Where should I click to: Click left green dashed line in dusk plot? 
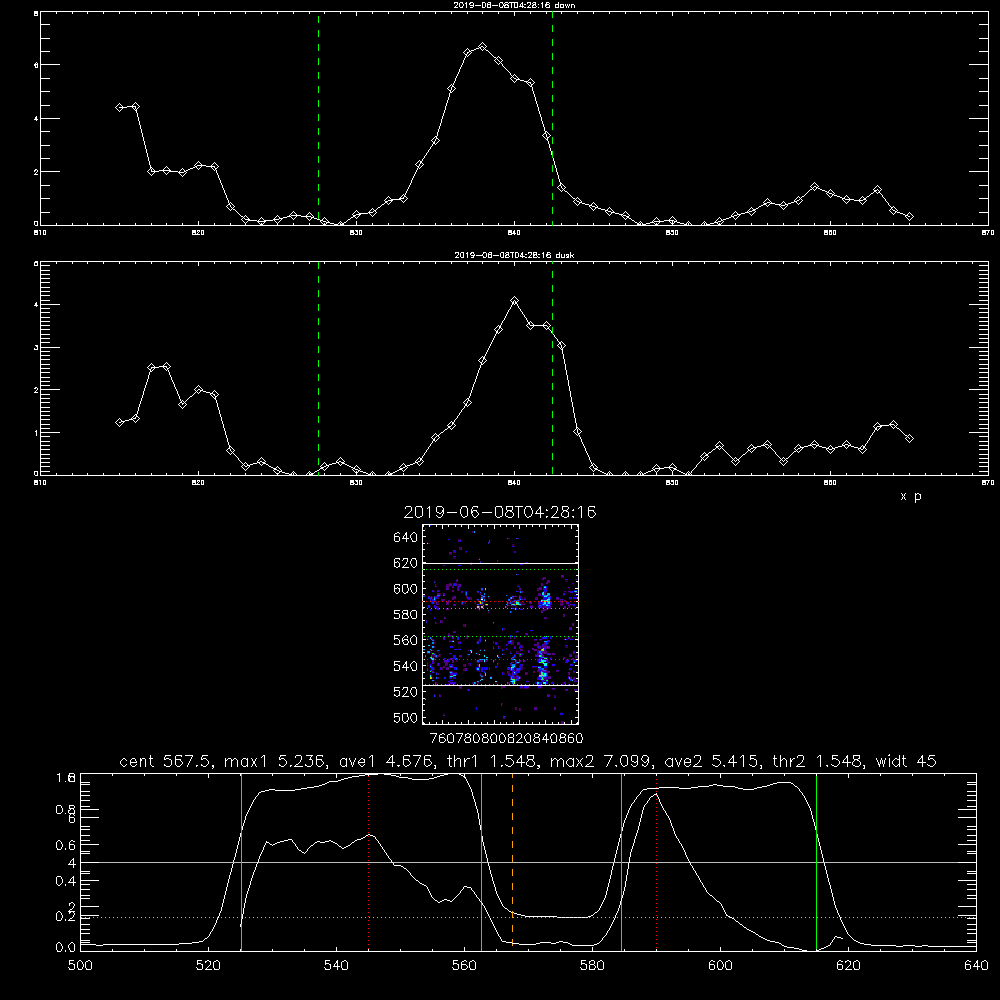coord(318,368)
